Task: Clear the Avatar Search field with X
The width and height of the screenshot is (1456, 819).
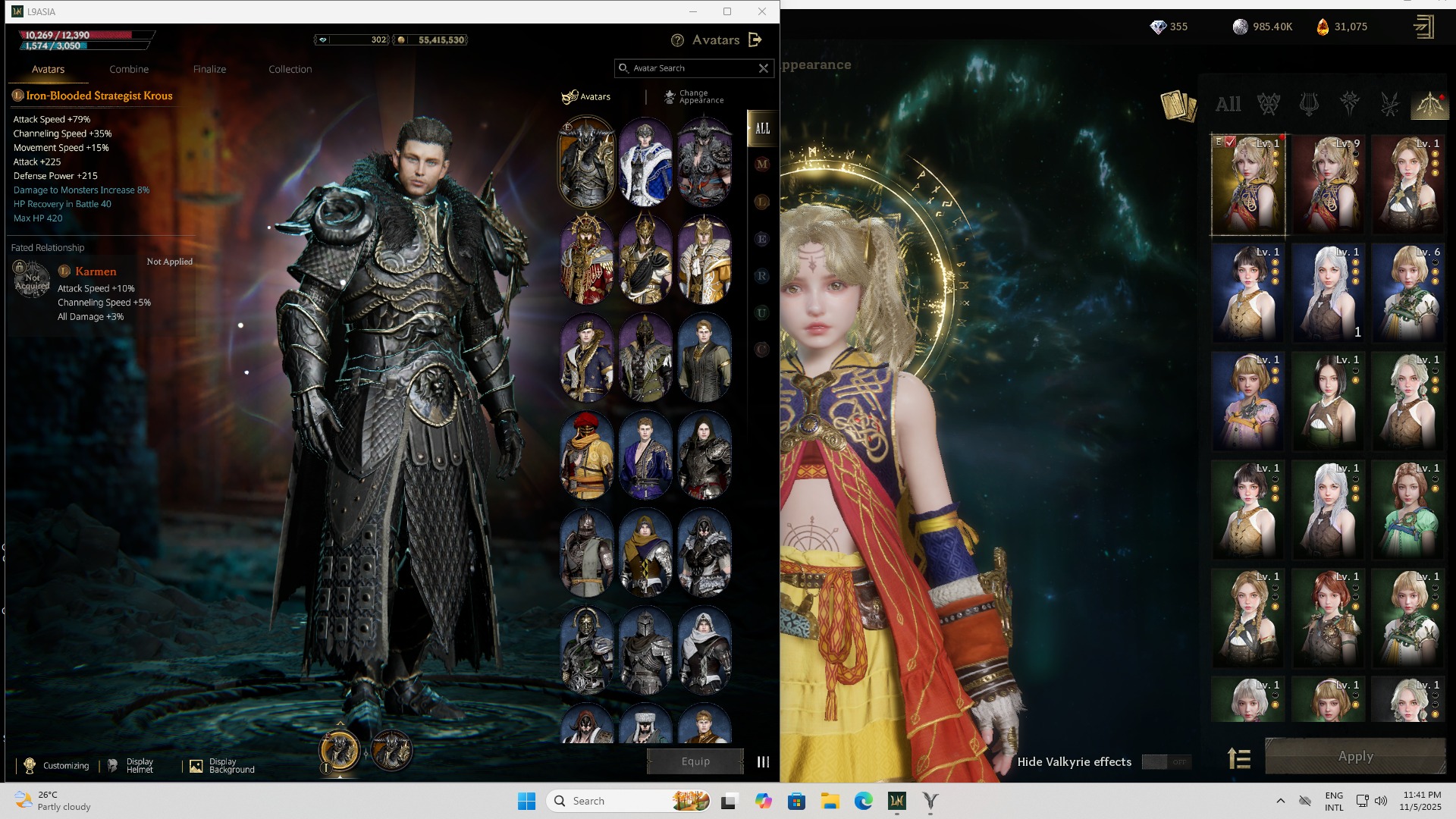Action: click(764, 68)
